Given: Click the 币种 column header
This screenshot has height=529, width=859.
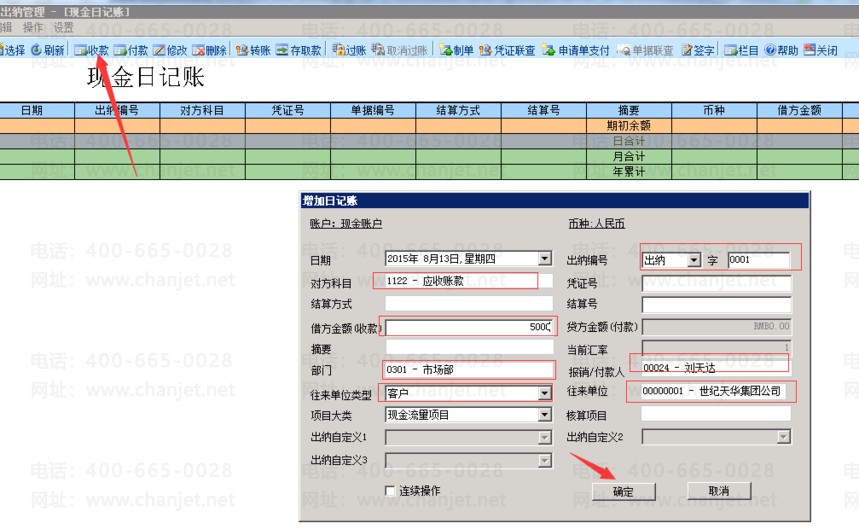Looking at the screenshot, I should tap(714, 110).
